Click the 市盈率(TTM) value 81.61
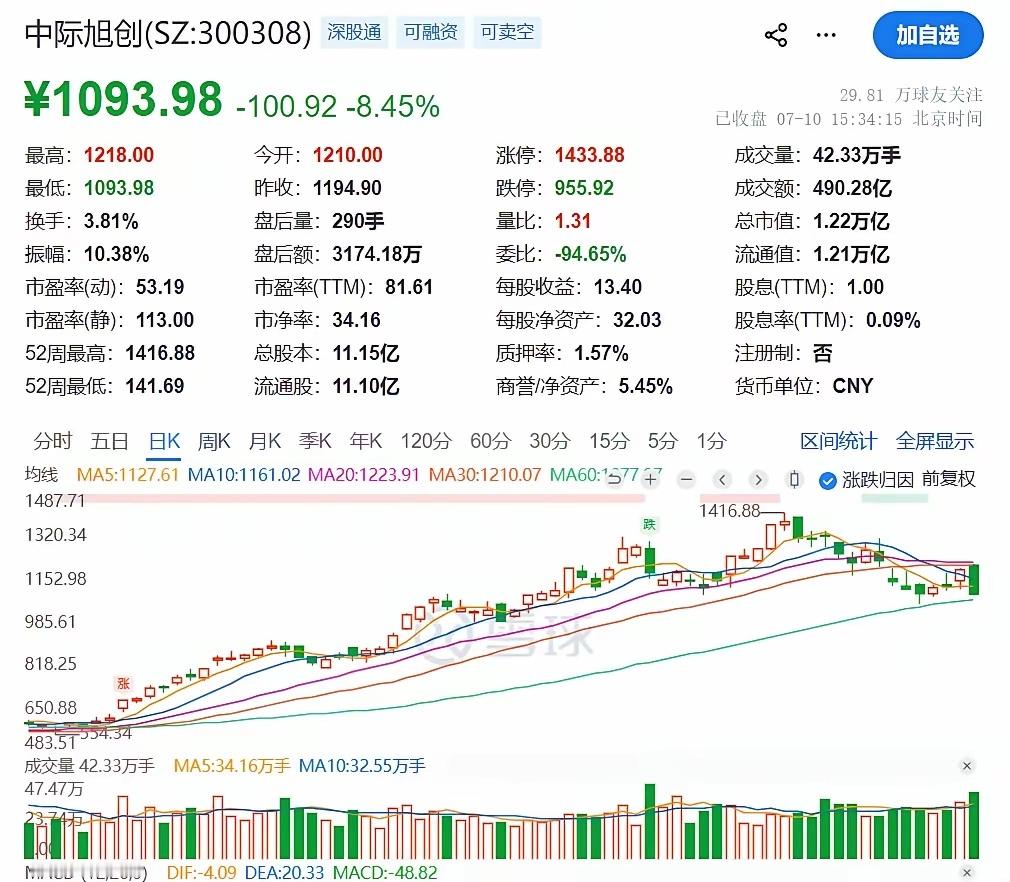 409,287
